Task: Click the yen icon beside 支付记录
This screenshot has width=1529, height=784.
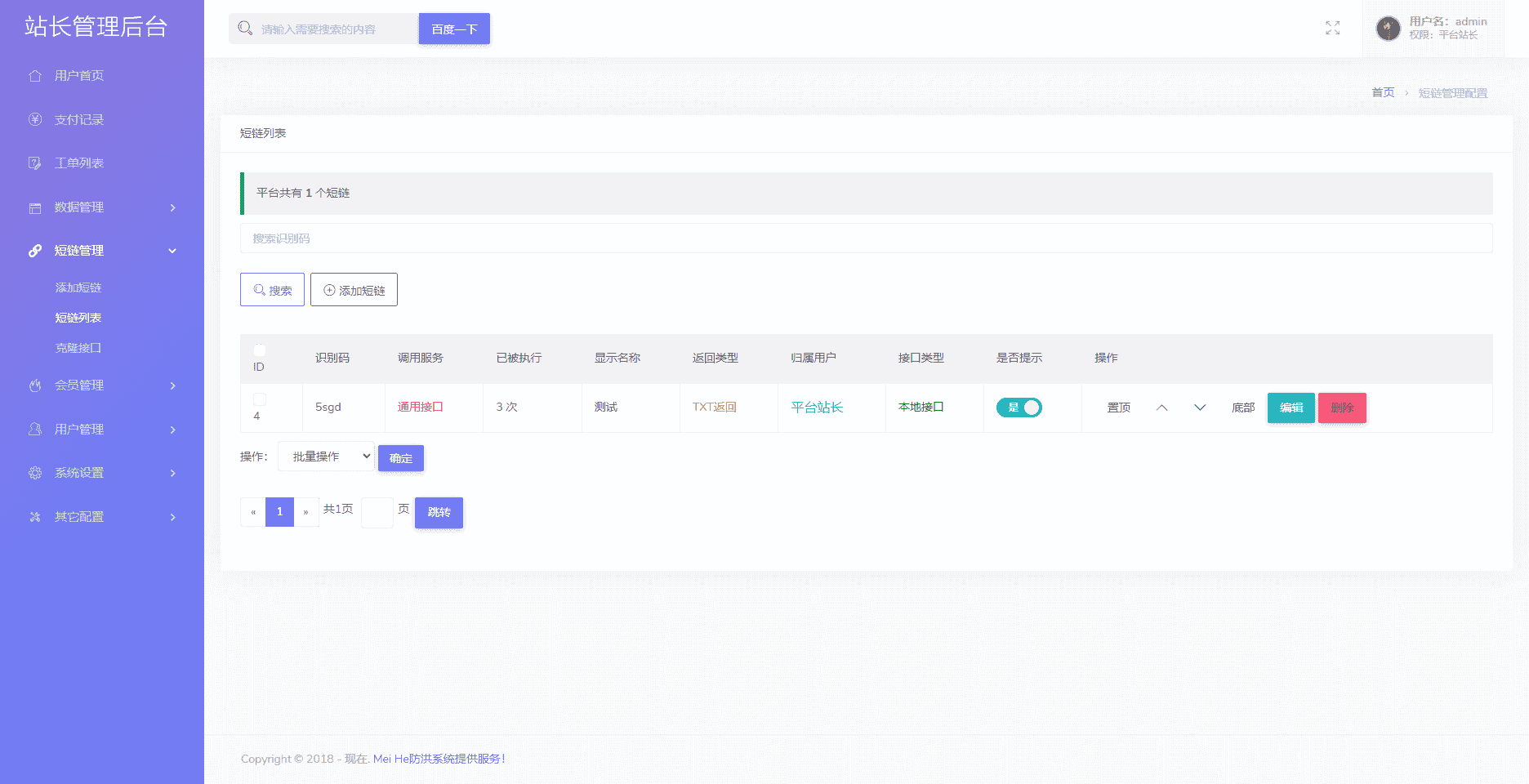Action: pyautogui.click(x=35, y=120)
